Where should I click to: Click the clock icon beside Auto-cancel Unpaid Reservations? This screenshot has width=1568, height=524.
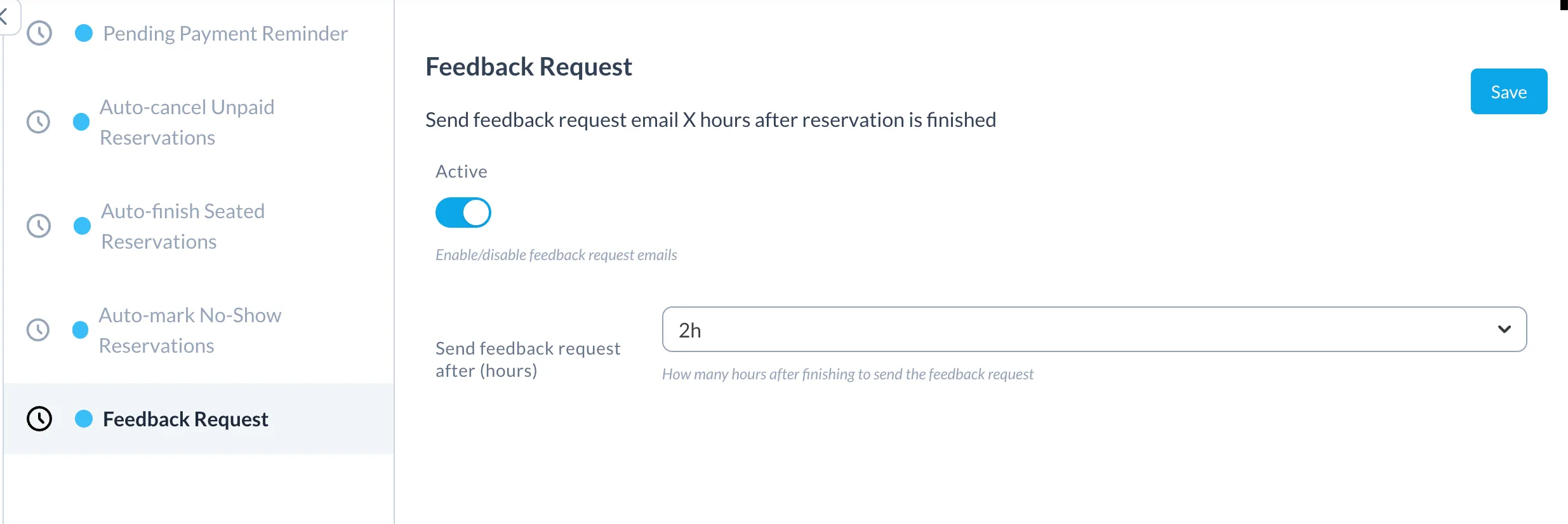39,122
